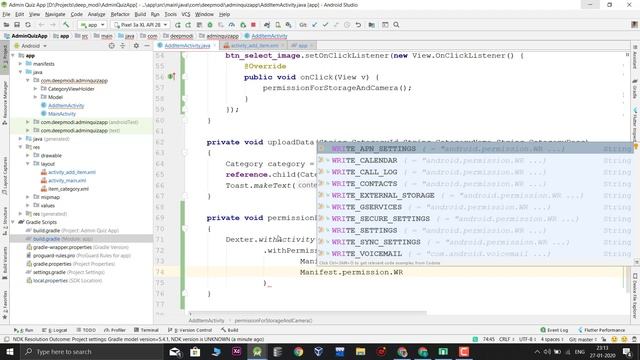This screenshot has height=360, width=640.
Task: Click the Profile app gauge icon
Action: (232, 25)
